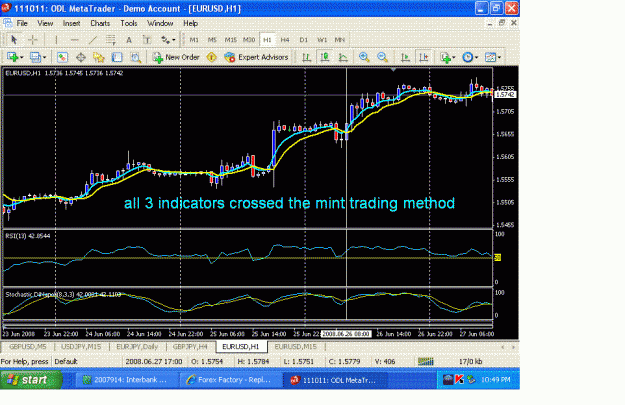Viewport: 625px width, 405px height.
Task: Click the Profiles icon
Action: point(35,57)
